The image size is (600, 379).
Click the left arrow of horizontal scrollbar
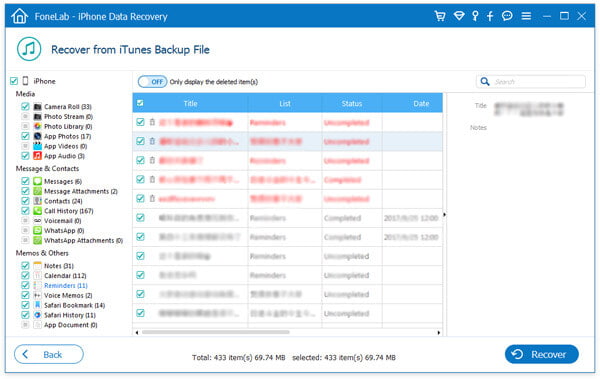tap(137, 333)
